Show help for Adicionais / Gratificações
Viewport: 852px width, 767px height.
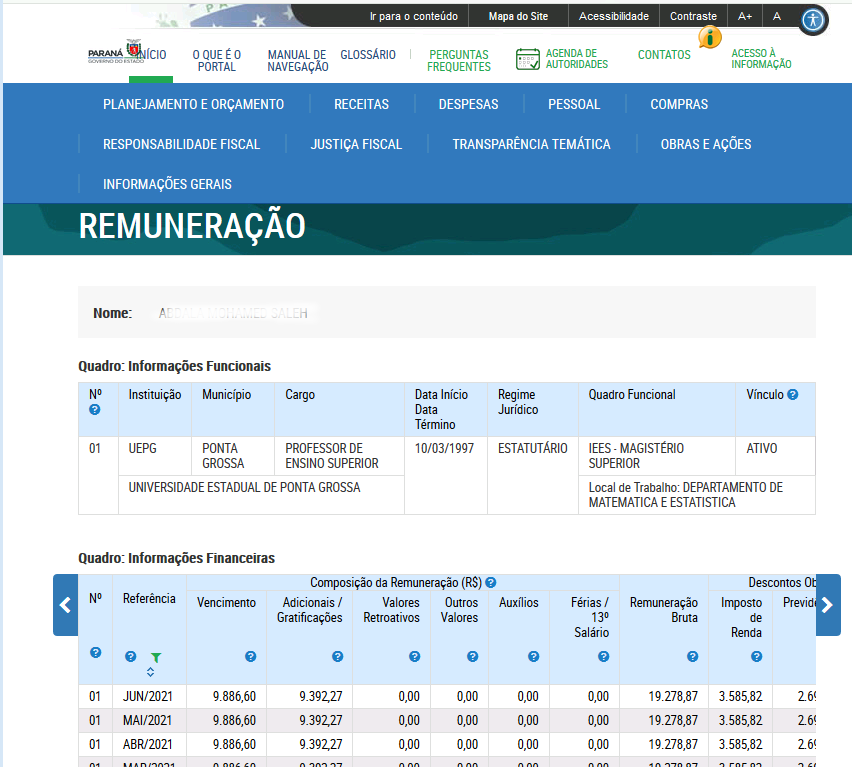(337, 656)
